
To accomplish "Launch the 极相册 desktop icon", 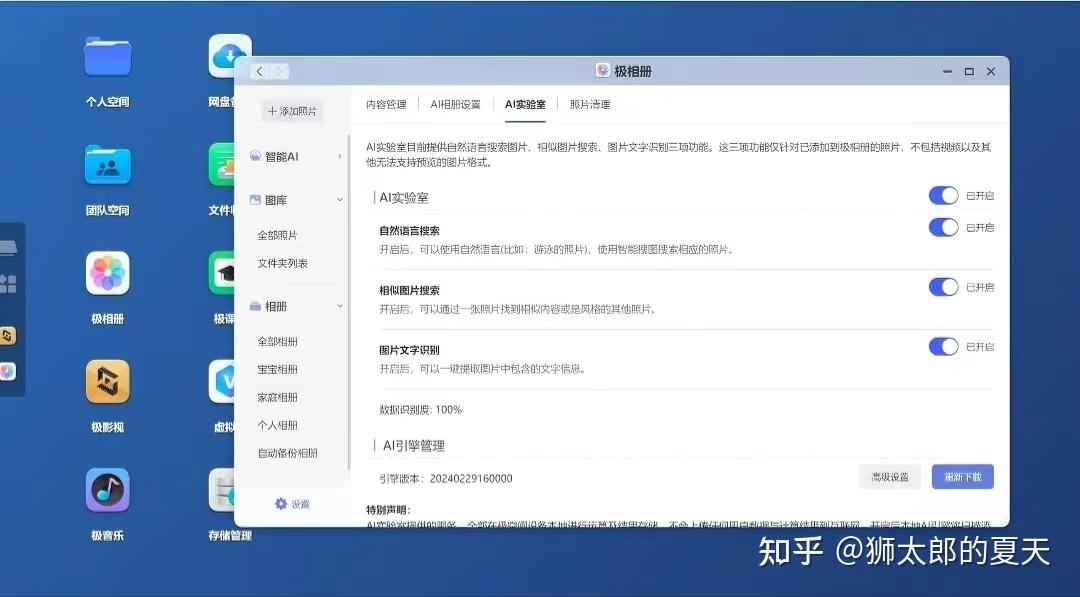I will pyautogui.click(x=107, y=273).
